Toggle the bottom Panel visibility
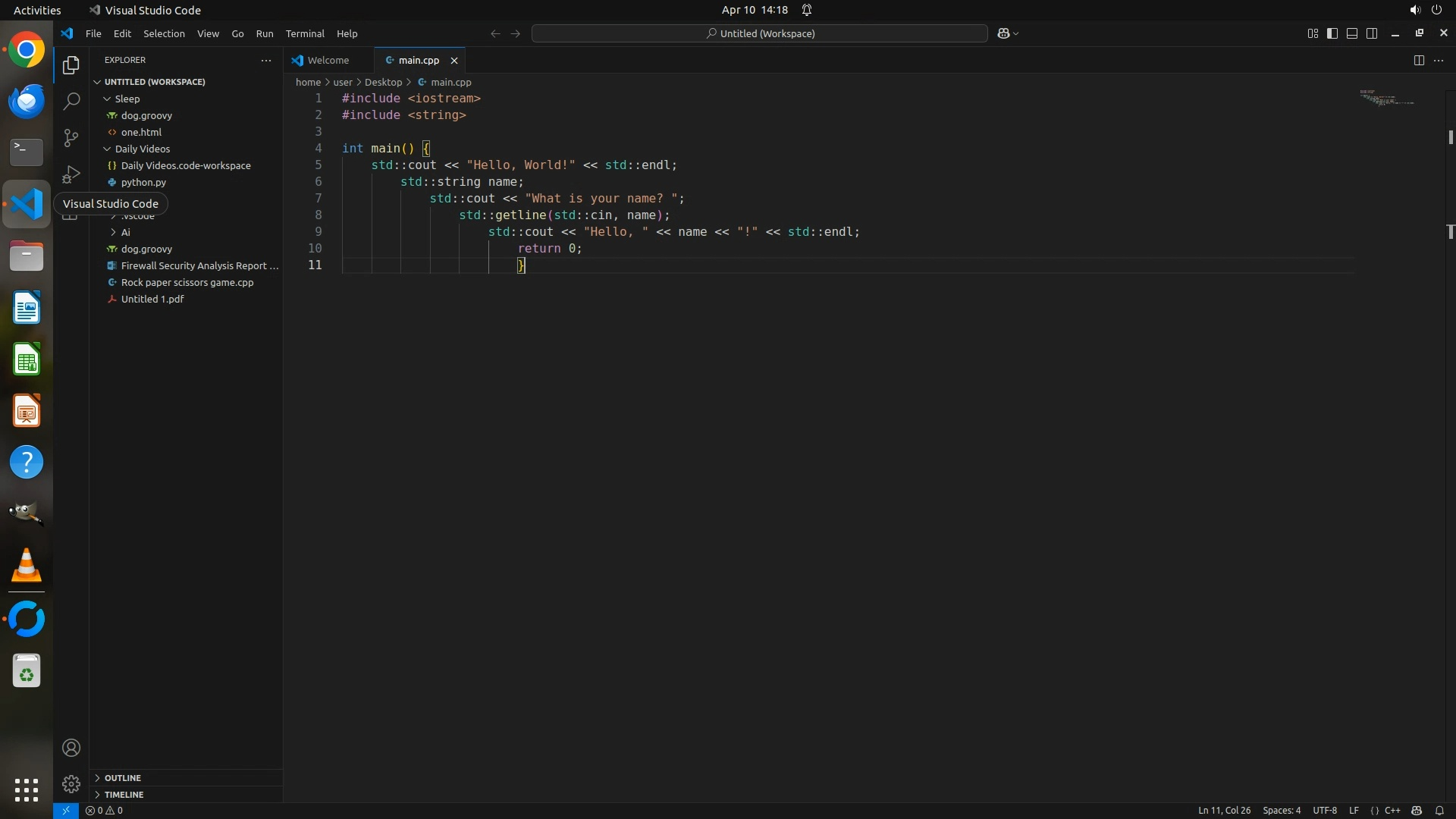This screenshot has height=819, width=1456. pyautogui.click(x=1352, y=33)
